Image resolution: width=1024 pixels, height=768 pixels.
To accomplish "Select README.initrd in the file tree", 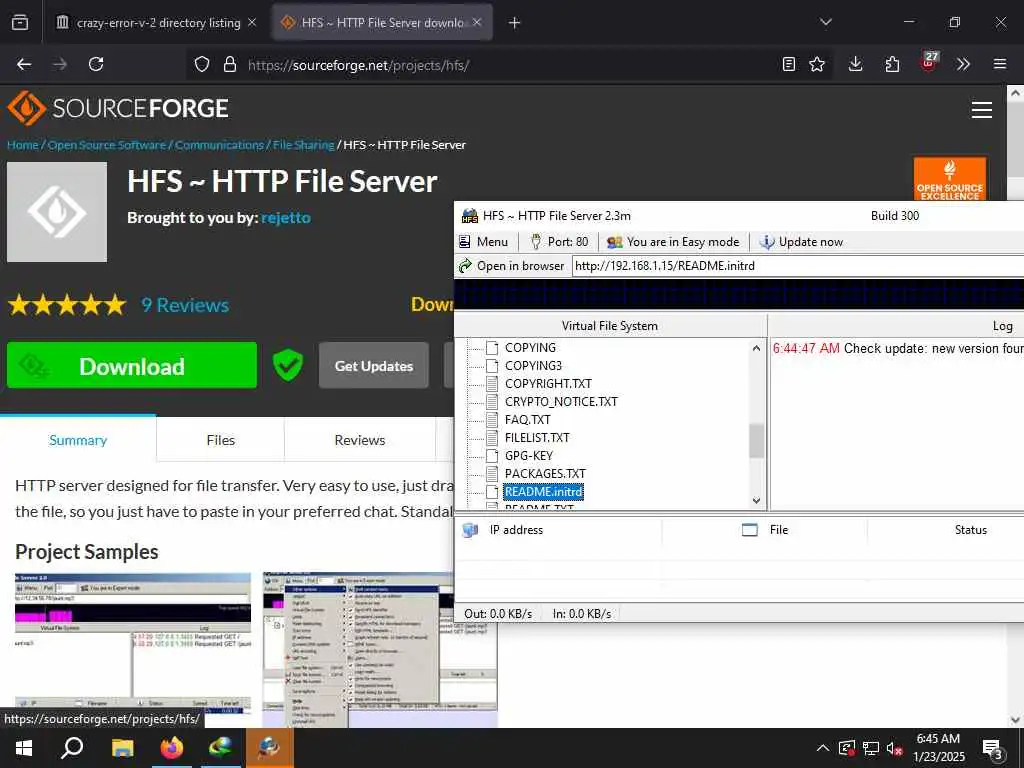I will pyautogui.click(x=543, y=492).
